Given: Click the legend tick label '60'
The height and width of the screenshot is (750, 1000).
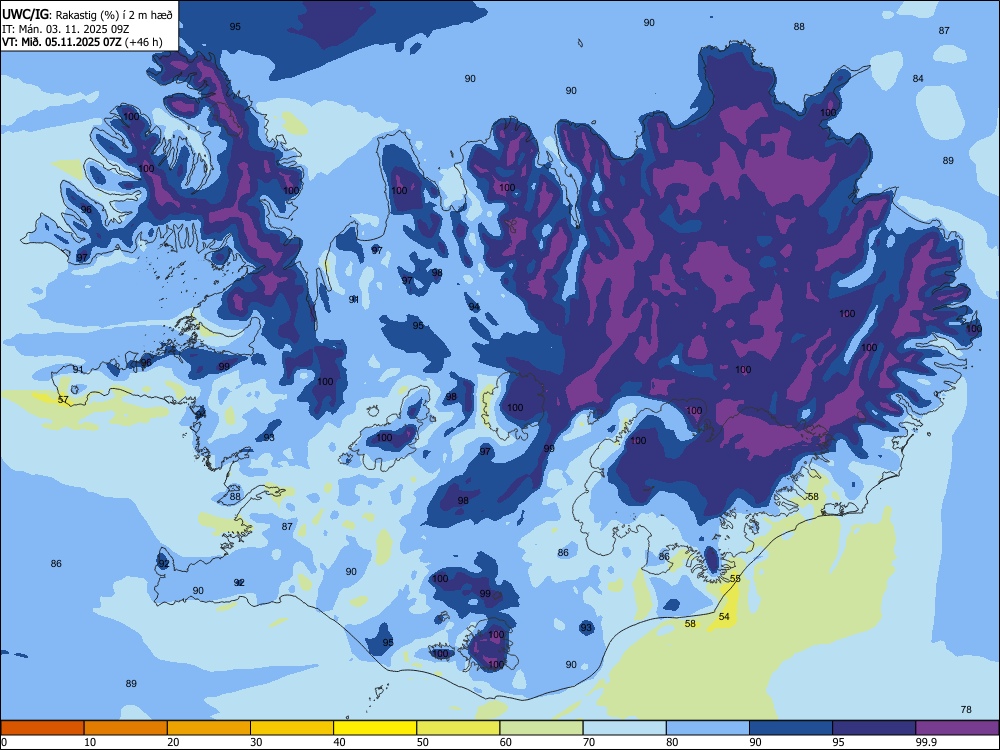Looking at the screenshot, I should point(506,742).
